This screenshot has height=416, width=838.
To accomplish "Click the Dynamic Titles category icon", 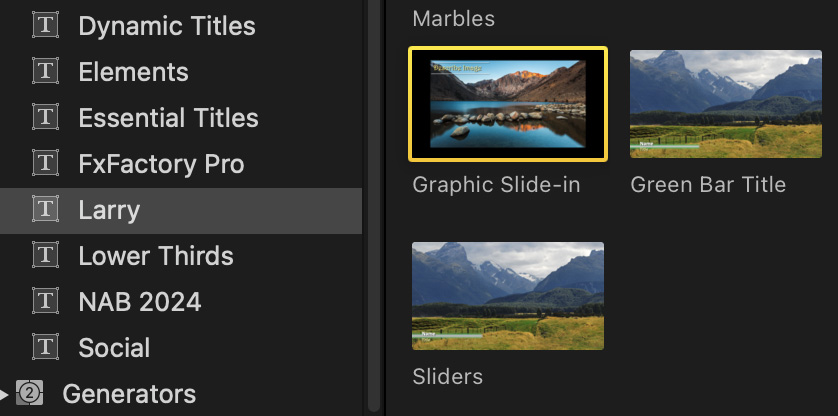I will [x=45, y=26].
